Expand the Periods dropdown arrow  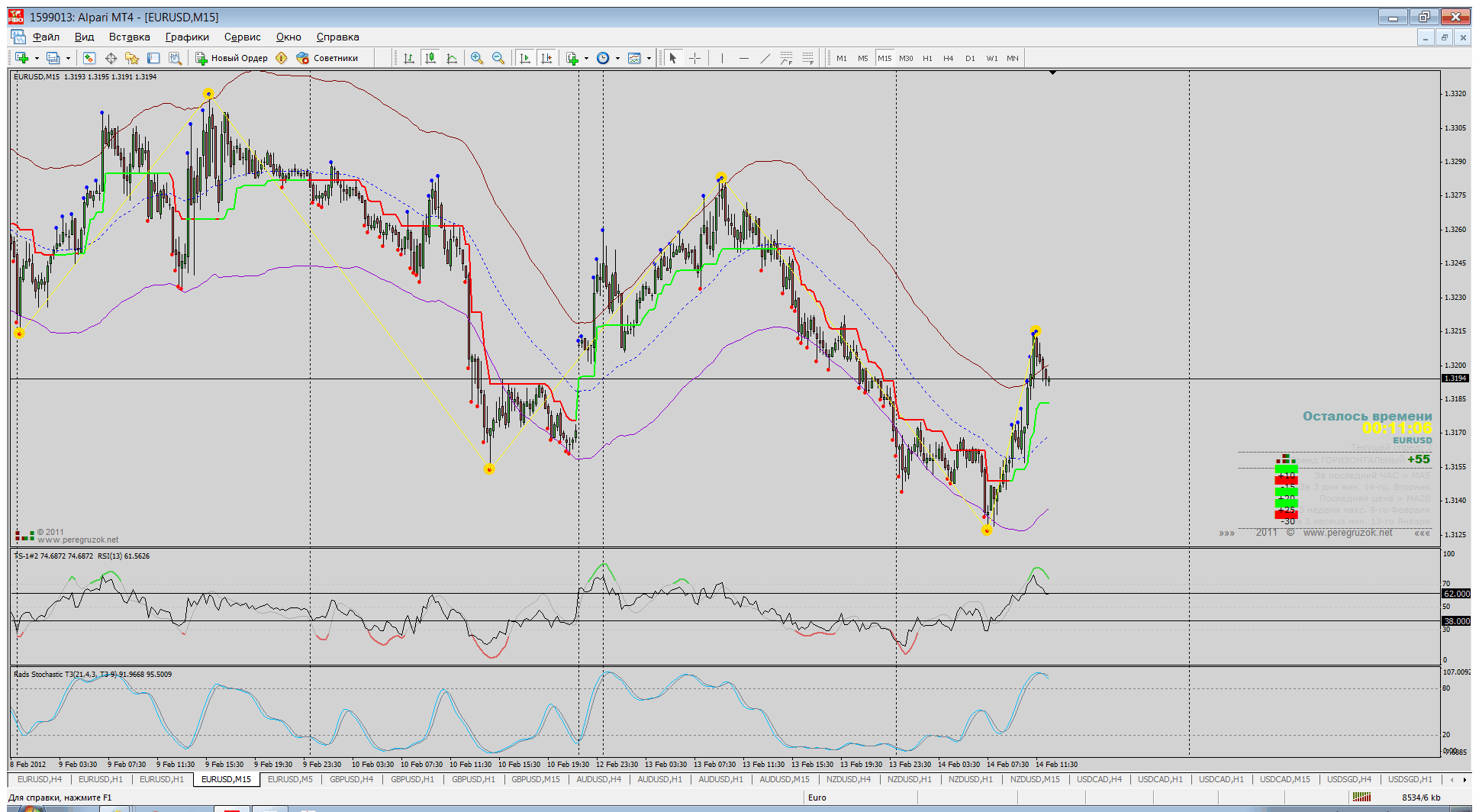(x=617, y=58)
